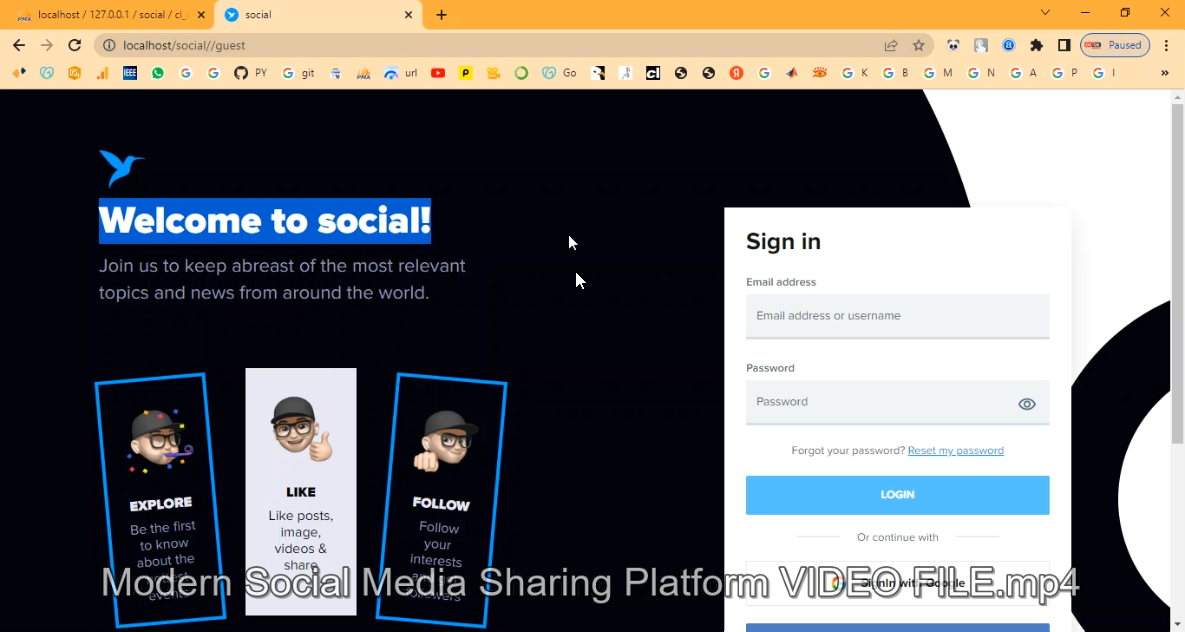
Task: Bookmark this page with the star icon
Action: click(918, 45)
